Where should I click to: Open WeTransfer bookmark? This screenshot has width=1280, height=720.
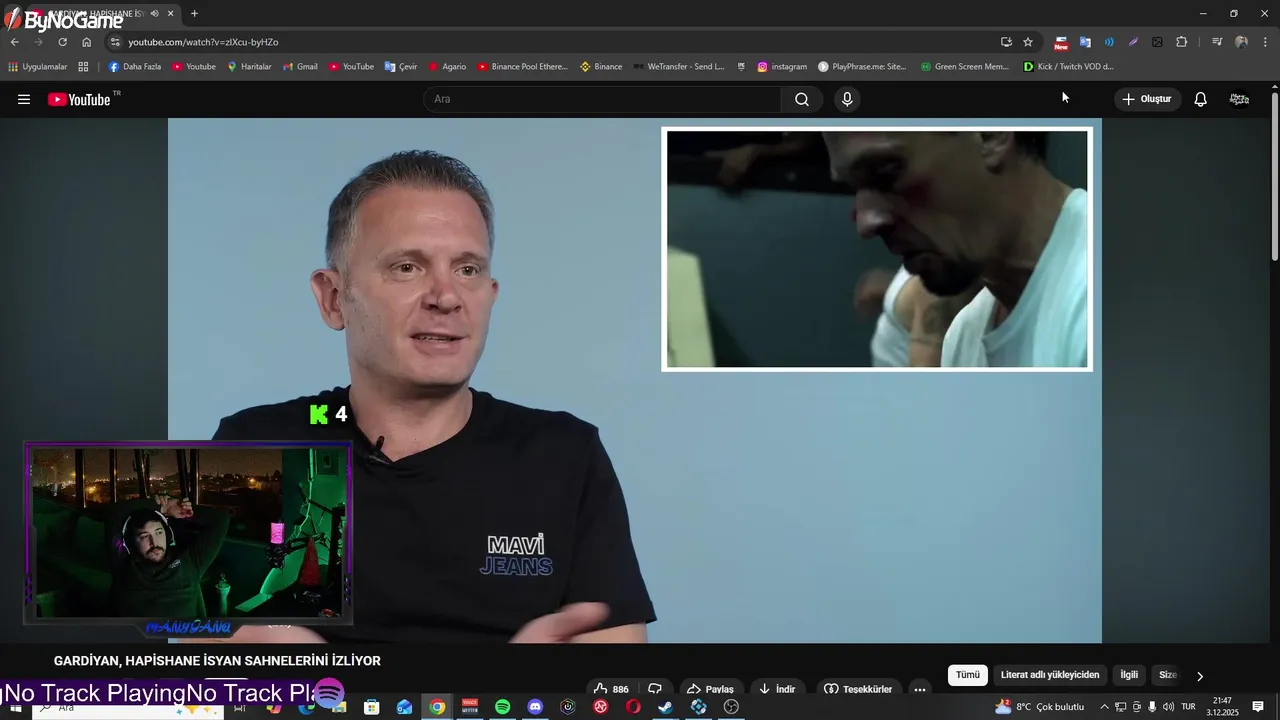click(678, 67)
